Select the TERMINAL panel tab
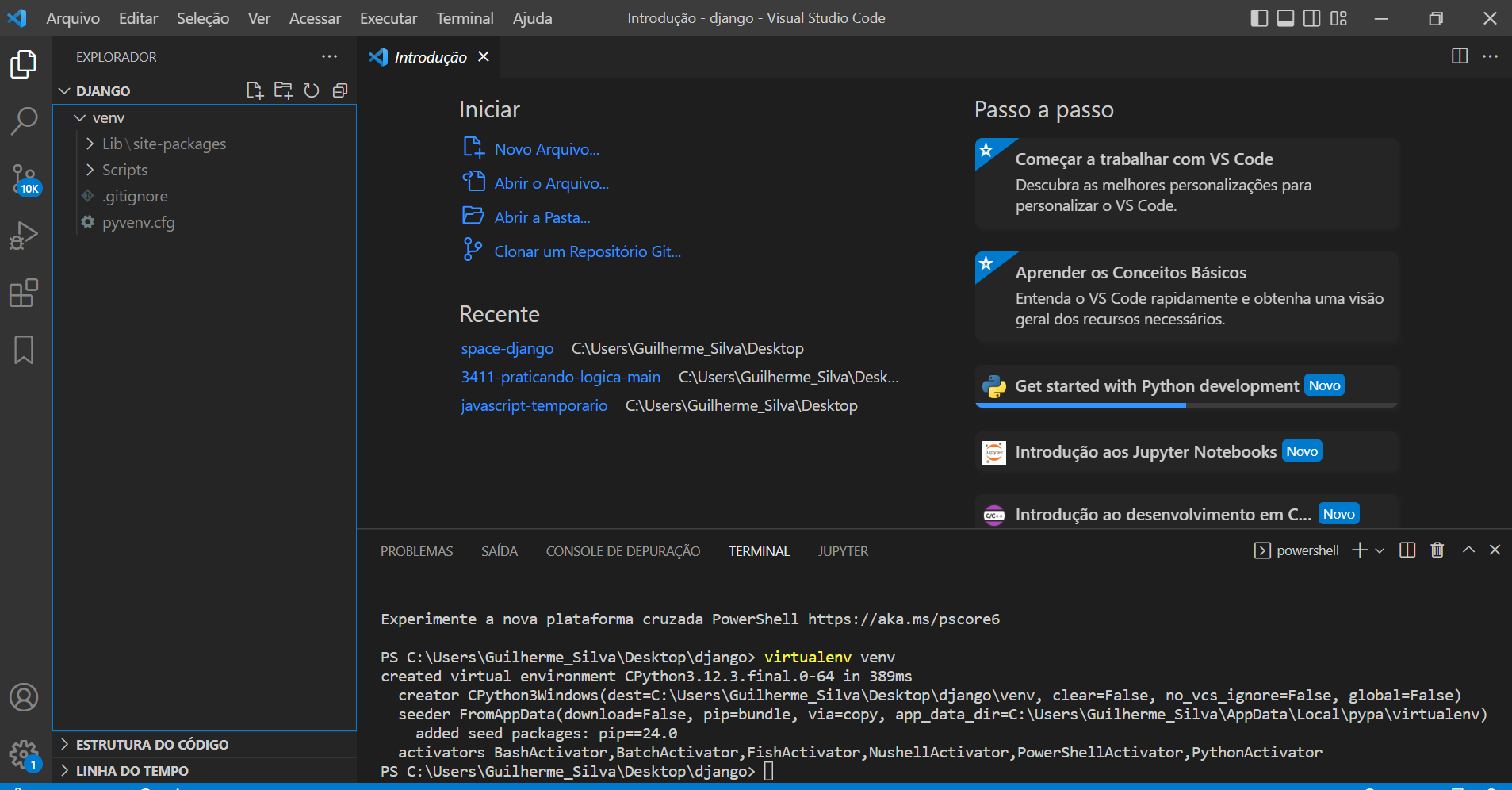Screen dimensions: 1512x790 click(760, 551)
